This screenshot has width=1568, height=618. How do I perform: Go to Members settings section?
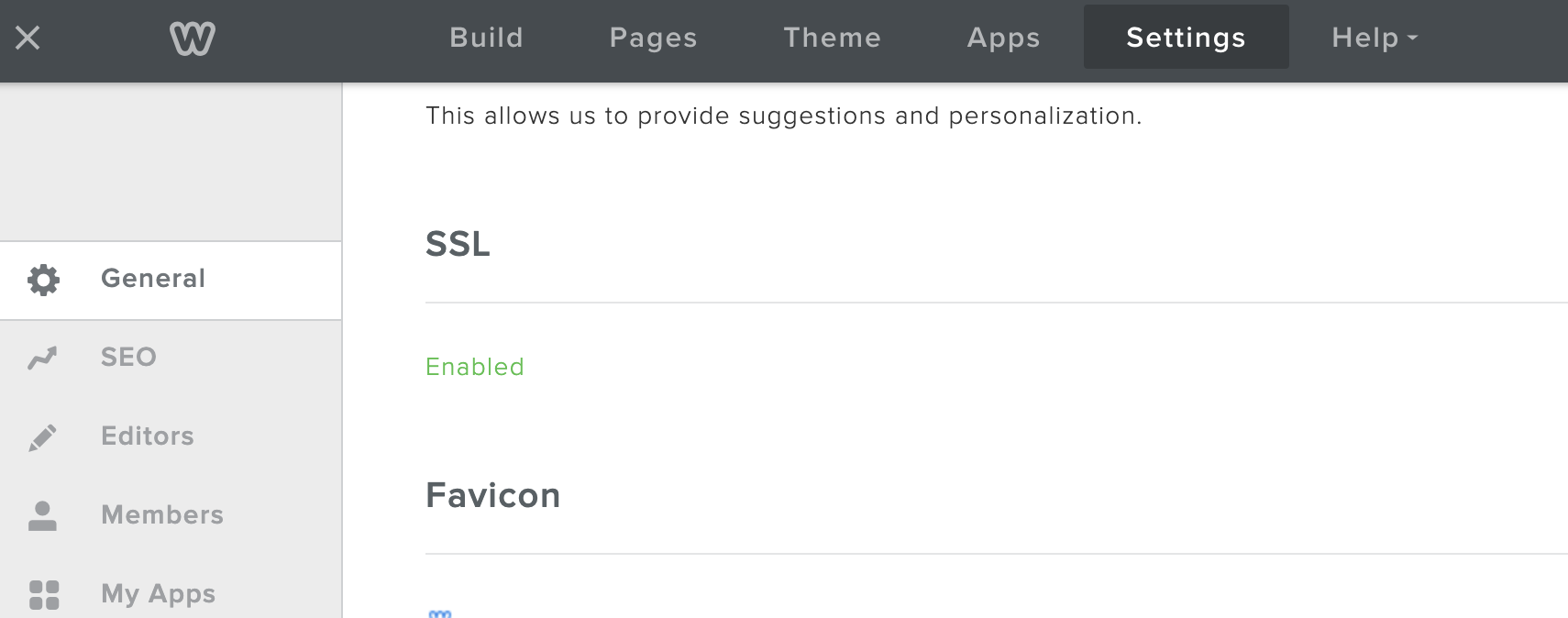pos(162,514)
